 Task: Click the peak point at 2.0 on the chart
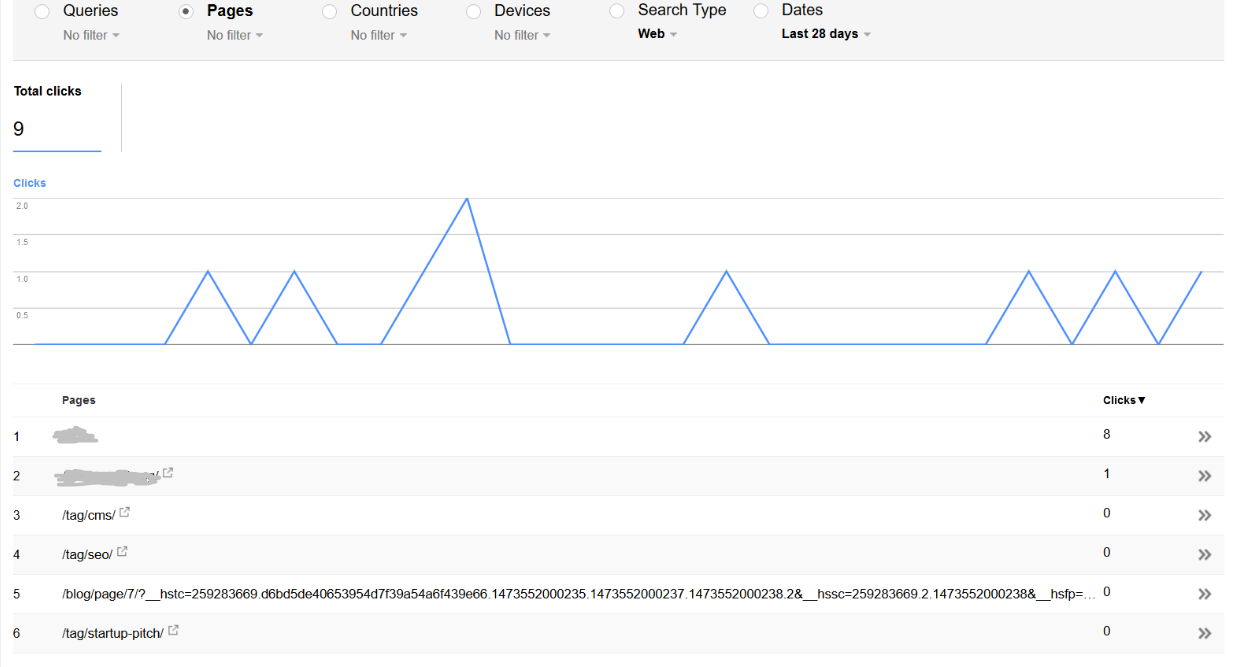(467, 199)
